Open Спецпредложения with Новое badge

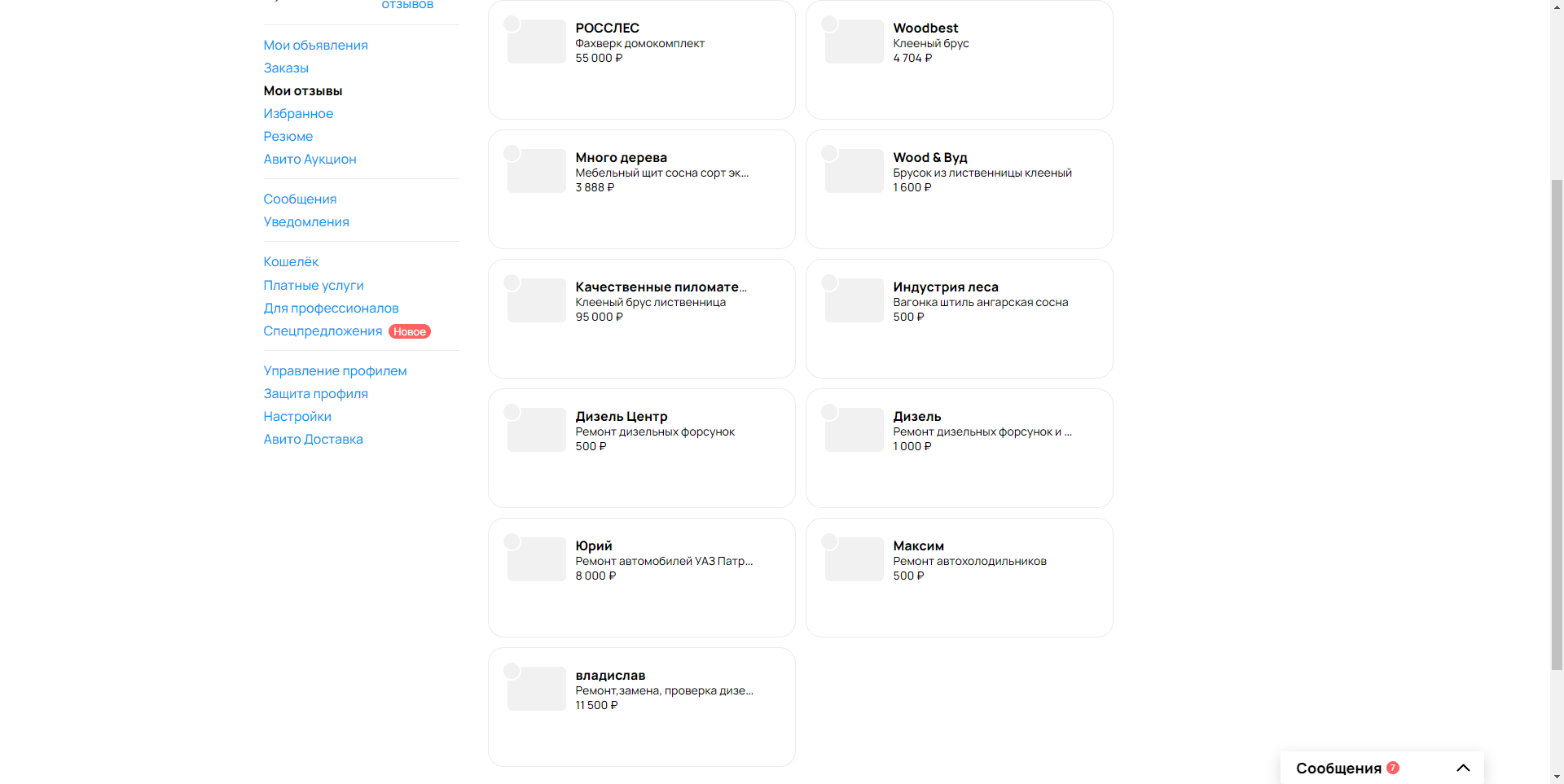(x=323, y=331)
